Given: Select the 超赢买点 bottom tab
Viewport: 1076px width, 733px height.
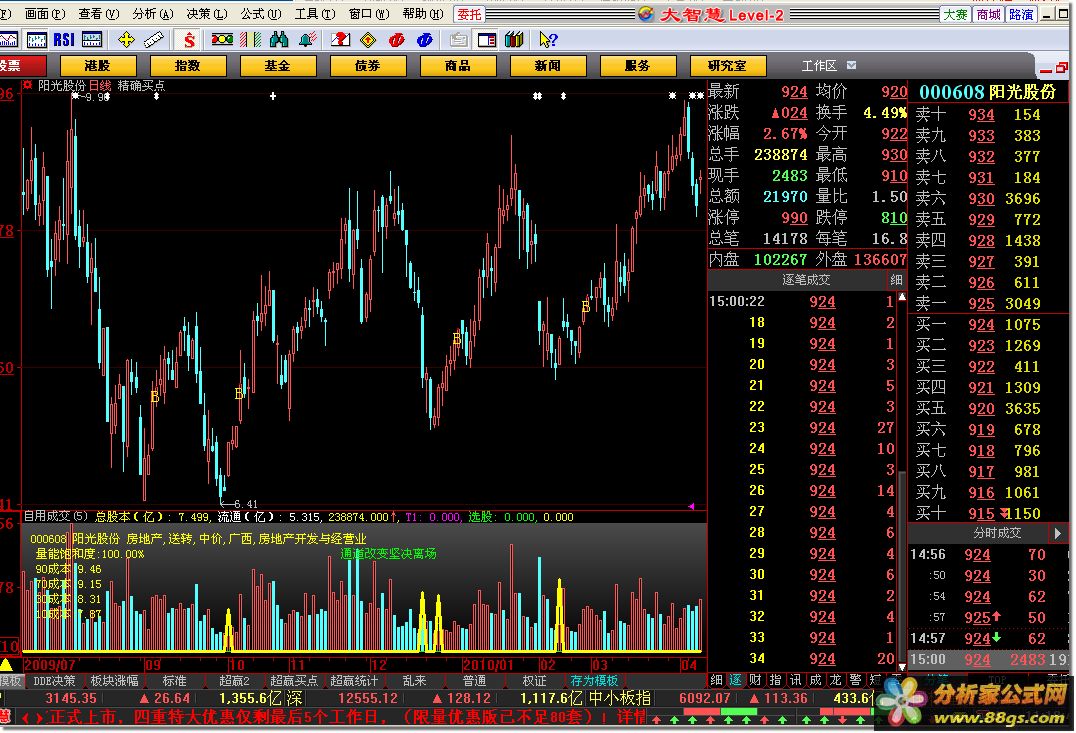Looking at the screenshot, I should (295, 681).
